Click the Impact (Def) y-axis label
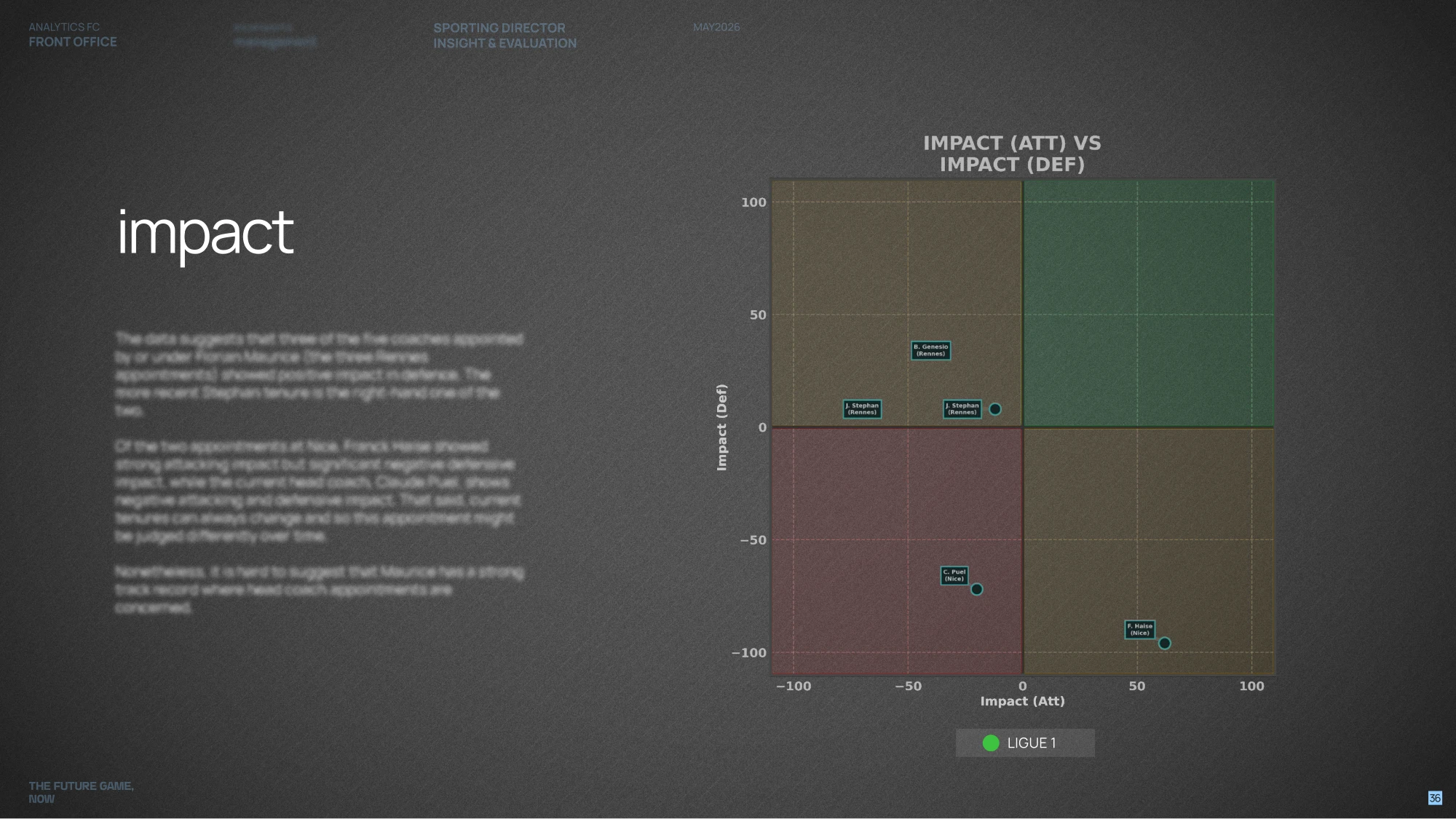Viewport: 1456px width, 819px height. (x=721, y=427)
